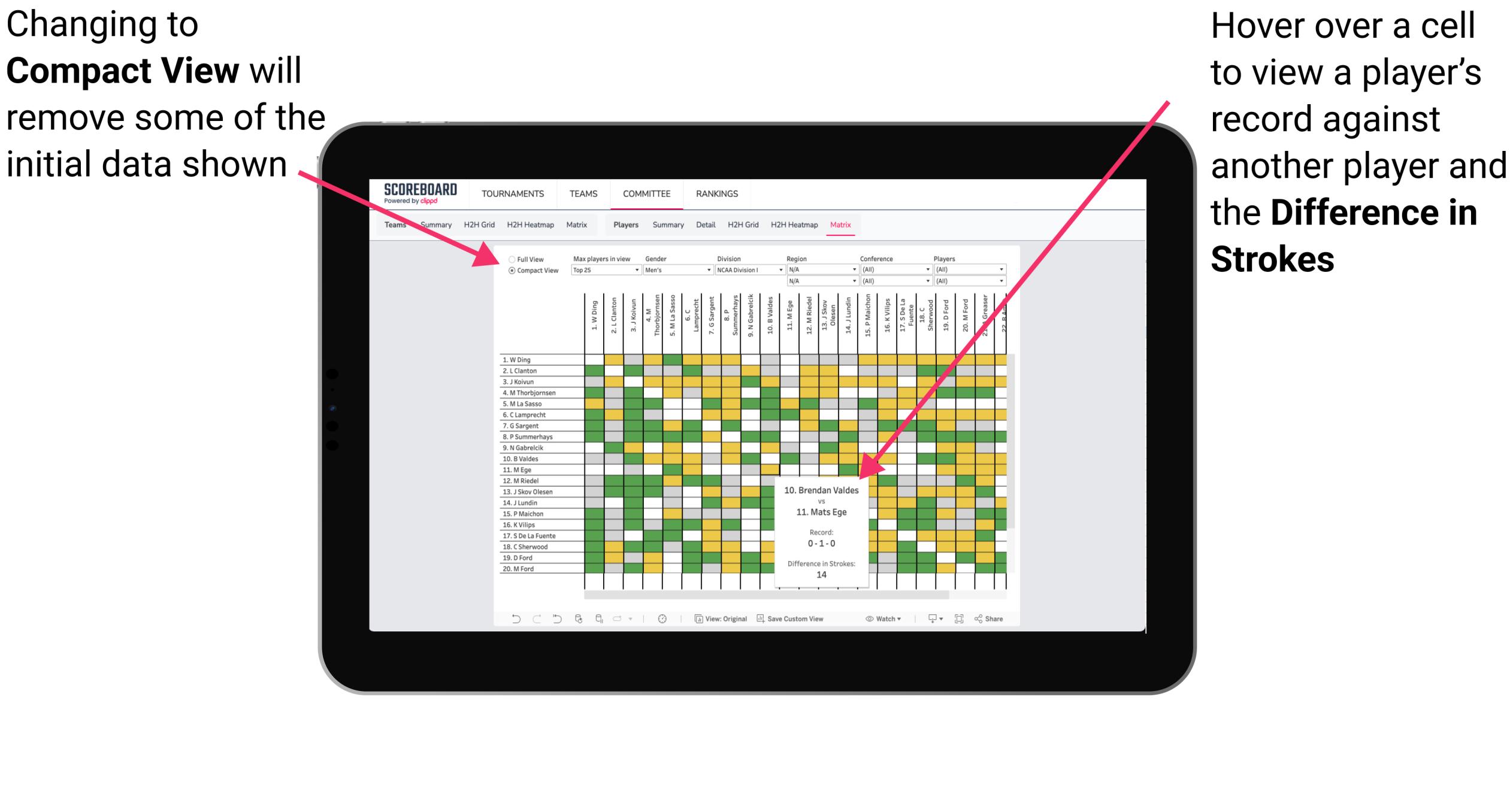Select the H2H Heatmap tab
1510x812 pixels.
click(819, 224)
